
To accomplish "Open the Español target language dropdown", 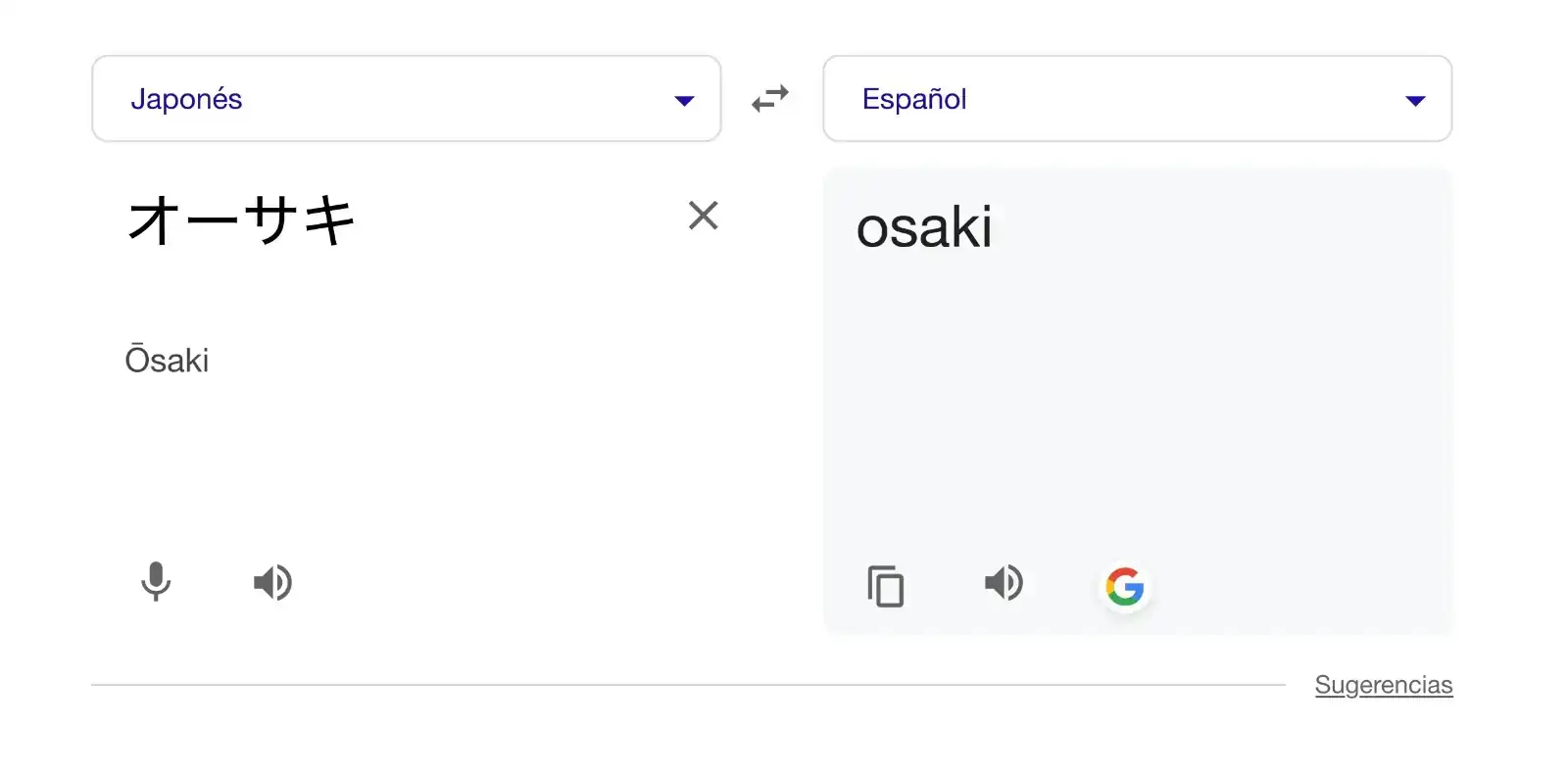I will pyautogui.click(x=1137, y=99).
